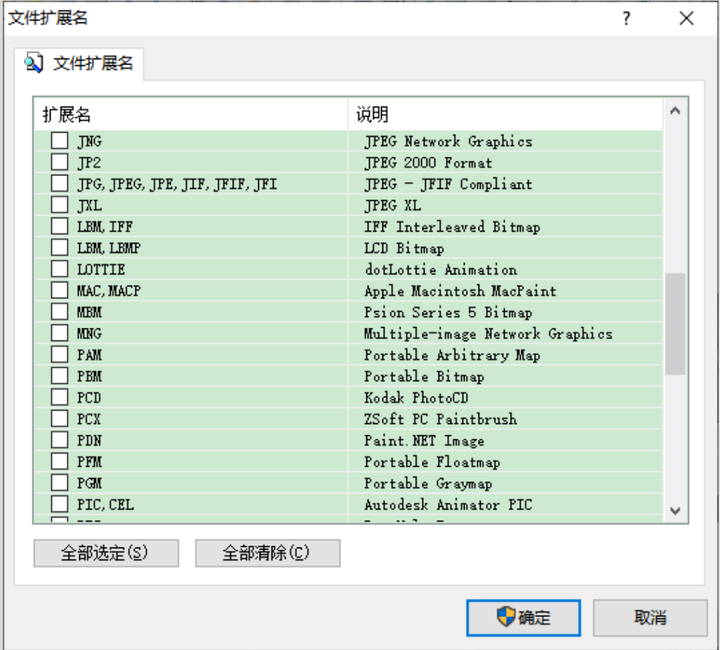Select 'Portable Graymap' description

pyautogui.click(x=428, y=483)
